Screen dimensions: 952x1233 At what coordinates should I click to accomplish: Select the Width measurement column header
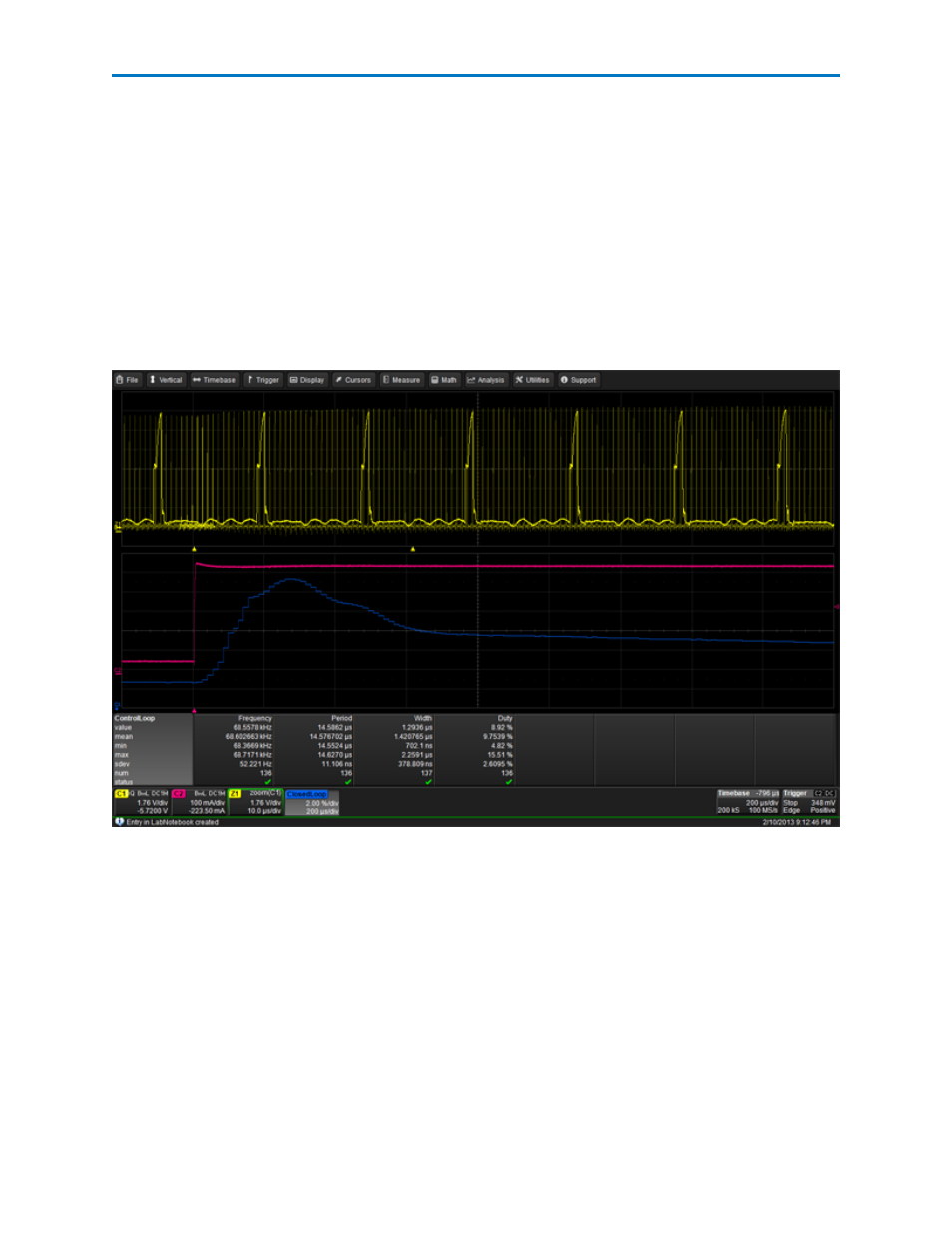point(423,718)
